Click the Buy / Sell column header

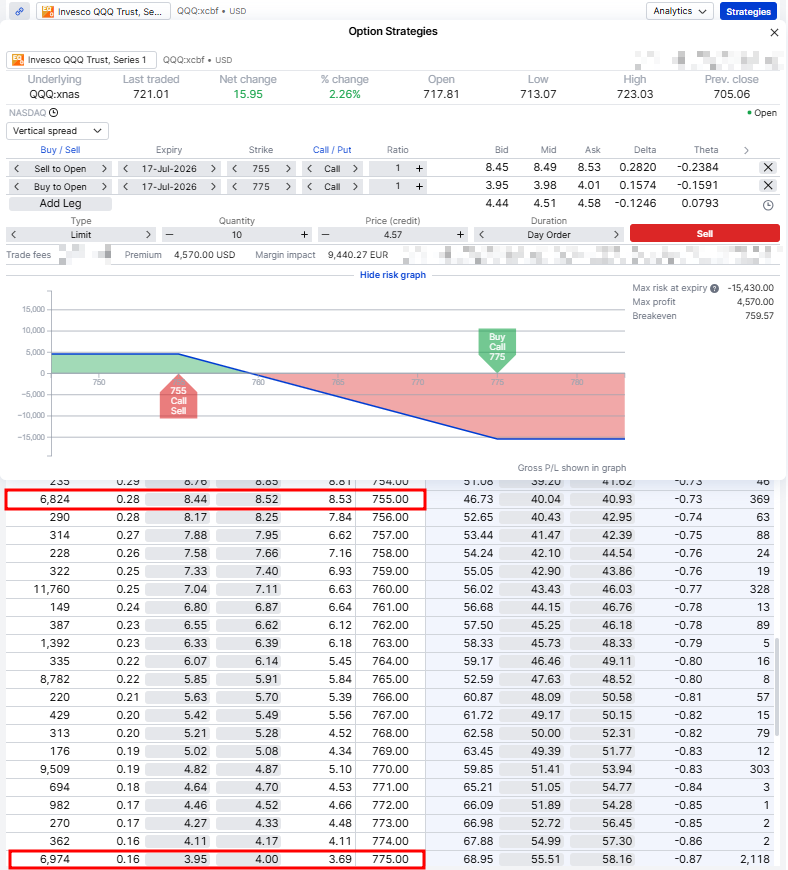(x=60, y=150)
